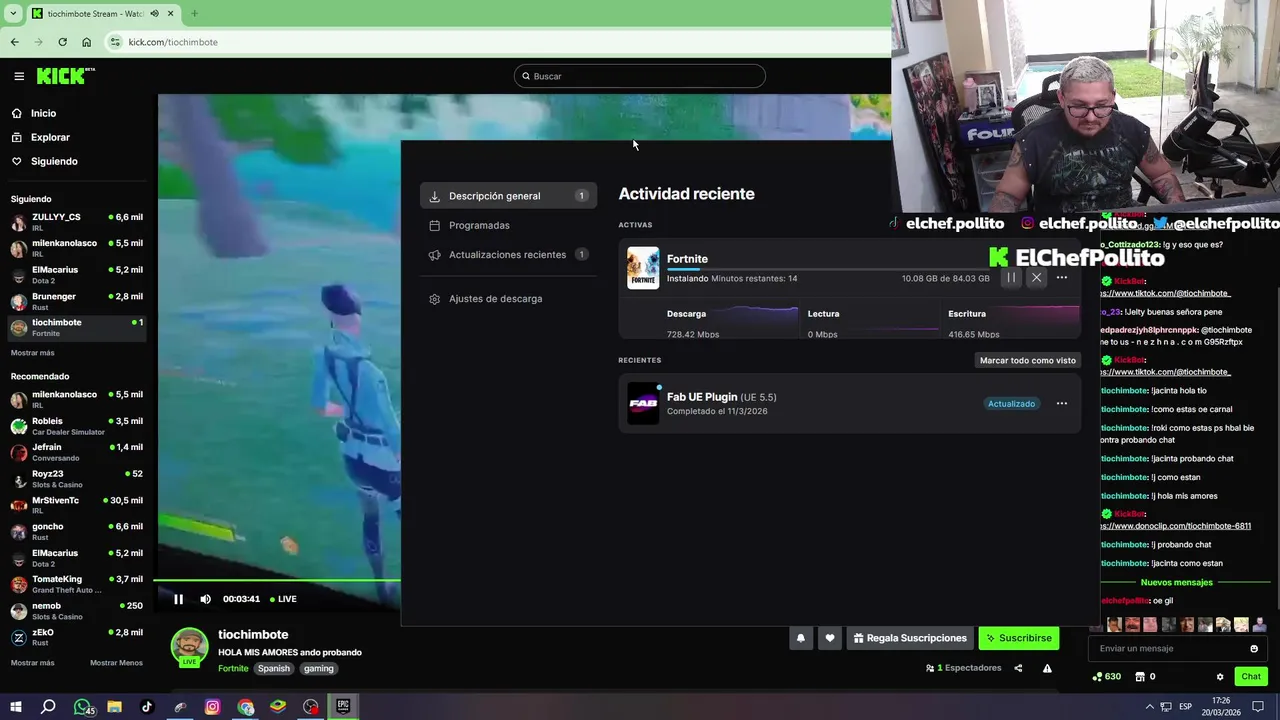Expand Mostrar más under Siguiendo

pos(33,353)
